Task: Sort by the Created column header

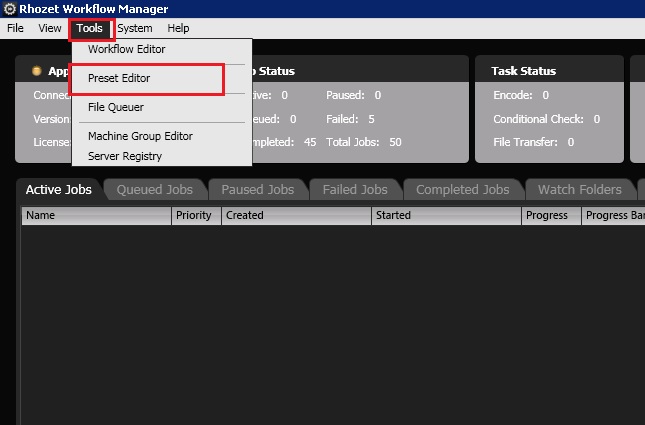Action: 296,216
